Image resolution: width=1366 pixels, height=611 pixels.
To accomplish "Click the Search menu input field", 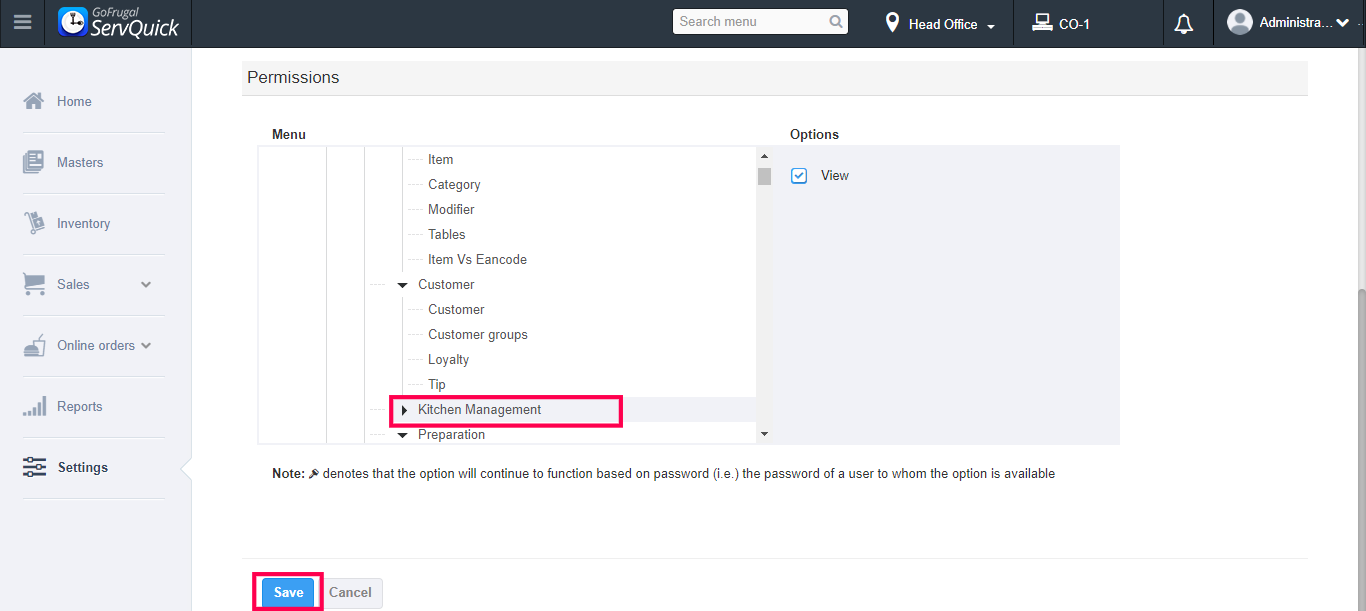I will tap(750, 21).
